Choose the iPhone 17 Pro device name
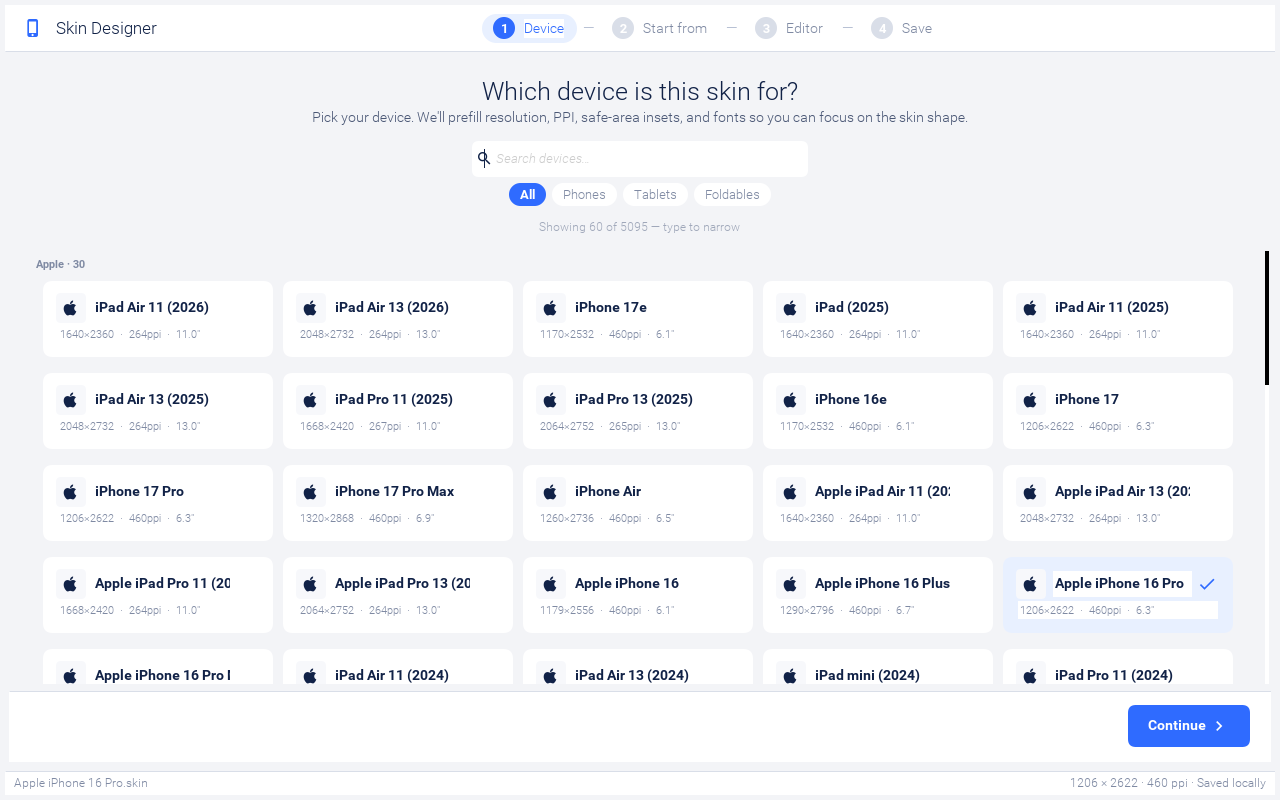This screenshot has width=1280, height=800. pos(139,491)
